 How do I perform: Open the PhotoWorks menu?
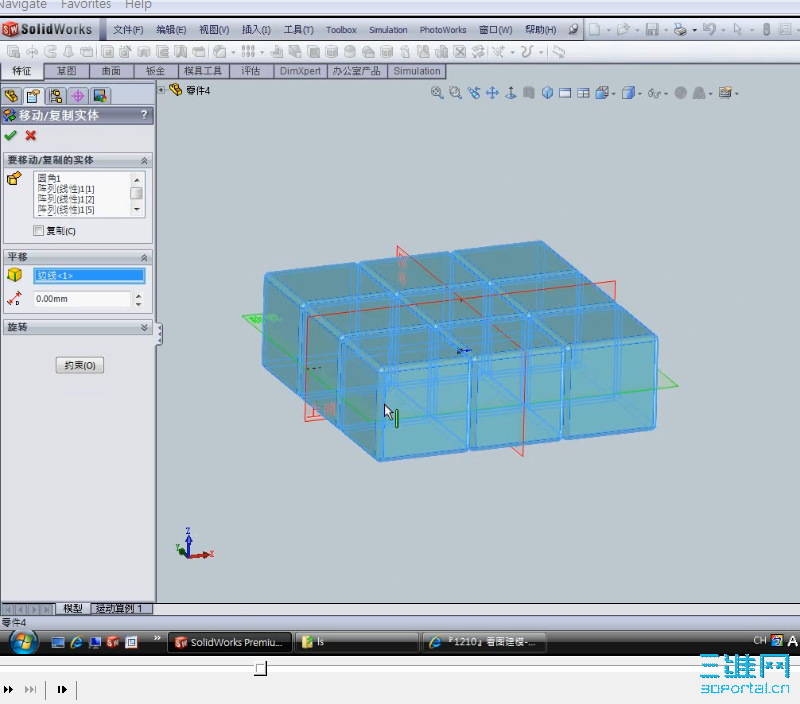click(443, 30)
